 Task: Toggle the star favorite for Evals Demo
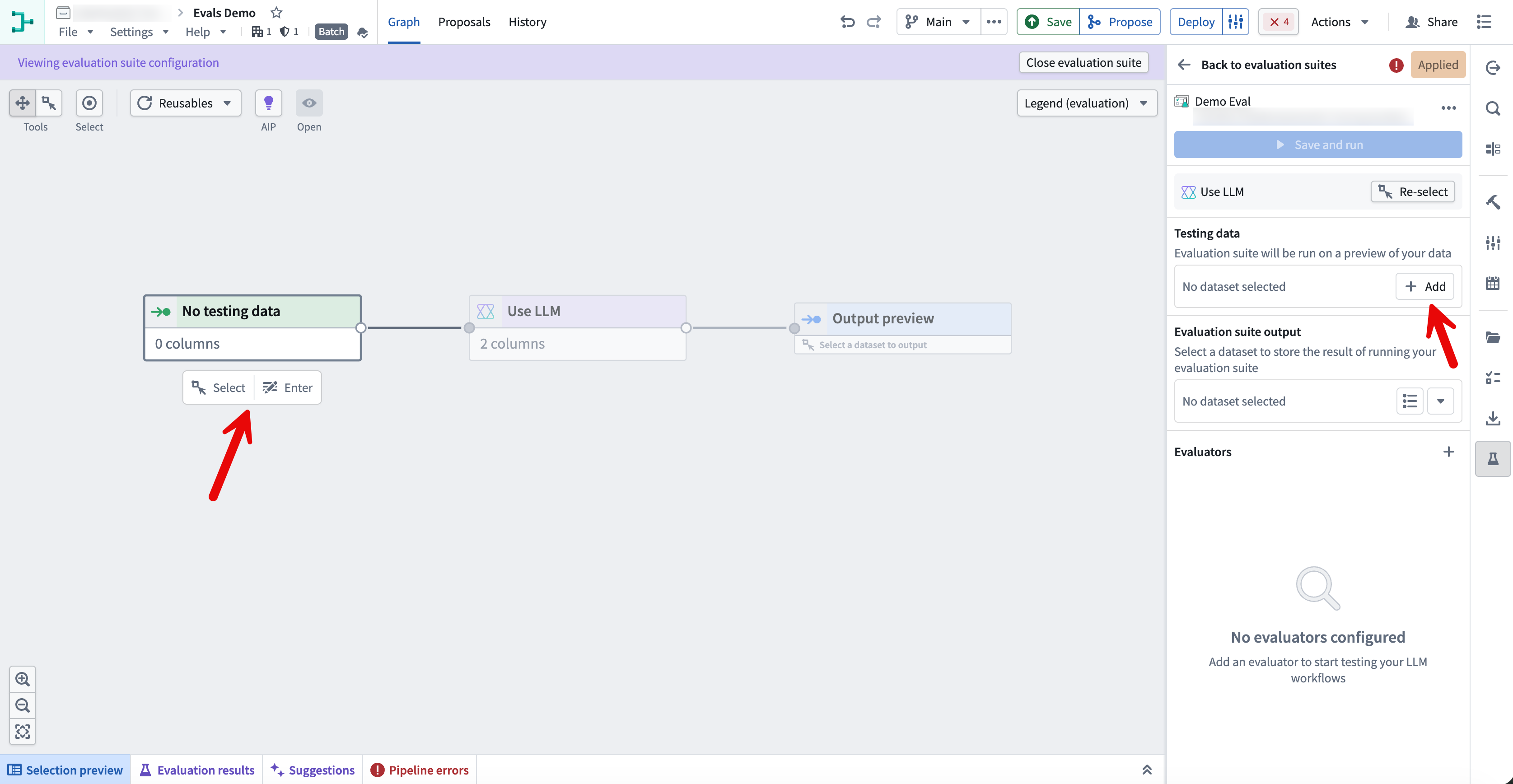point(276,12)
